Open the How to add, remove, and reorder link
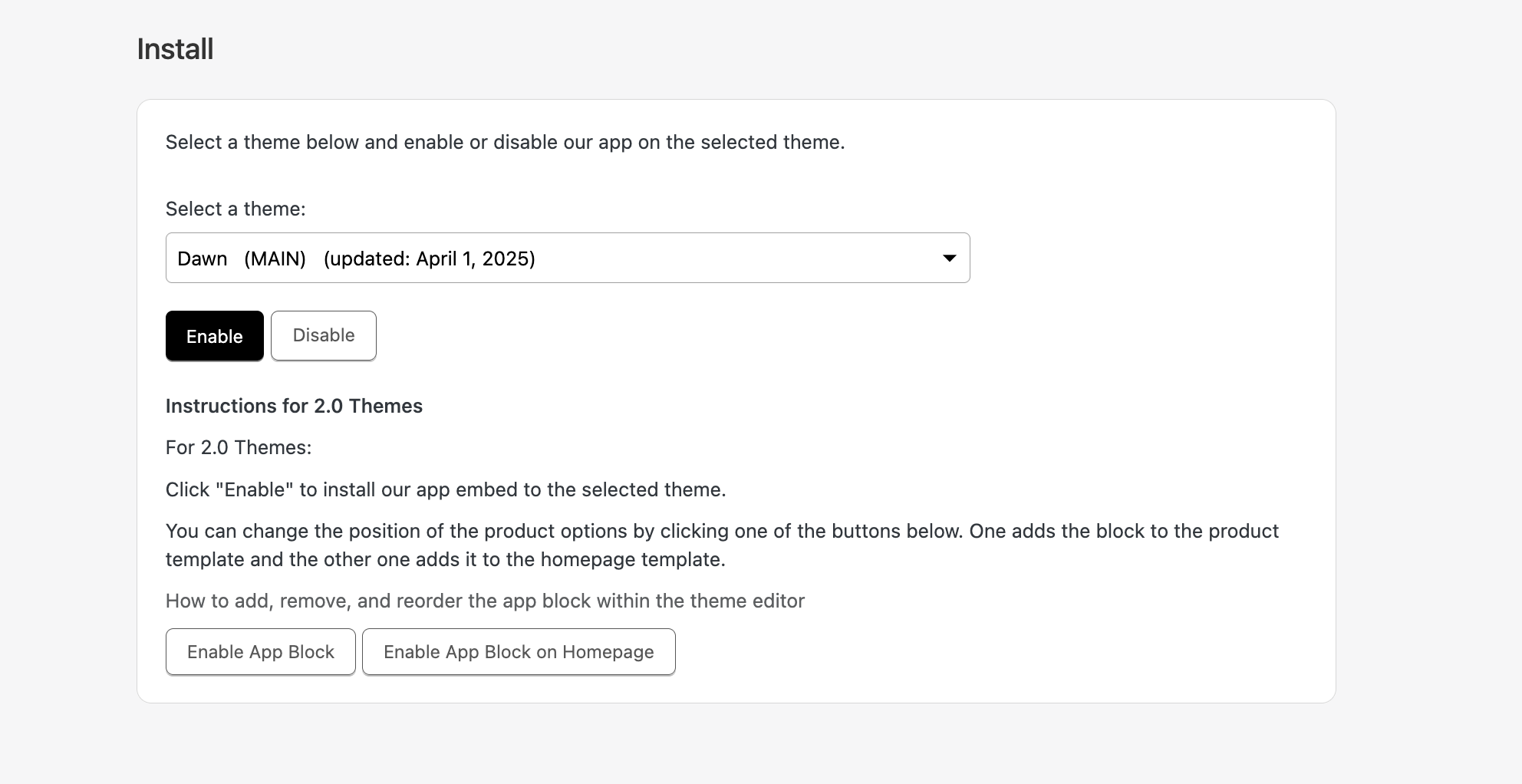 click(485, 601)
